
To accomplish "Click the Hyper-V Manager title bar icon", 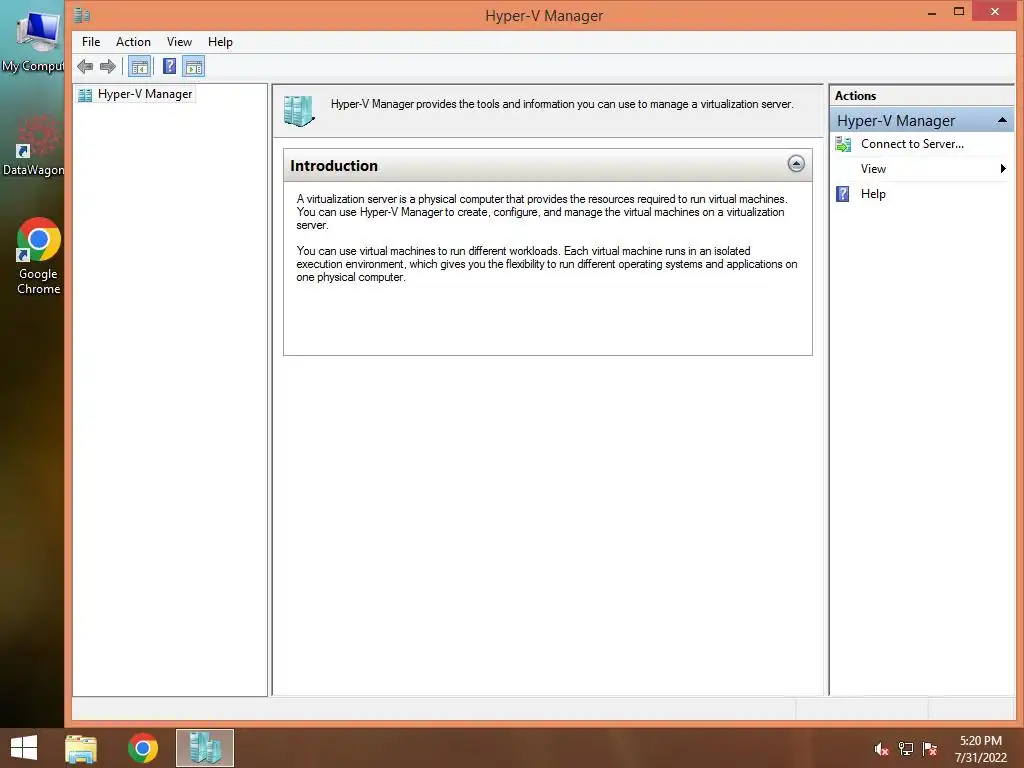I will (x=82, y=15).
